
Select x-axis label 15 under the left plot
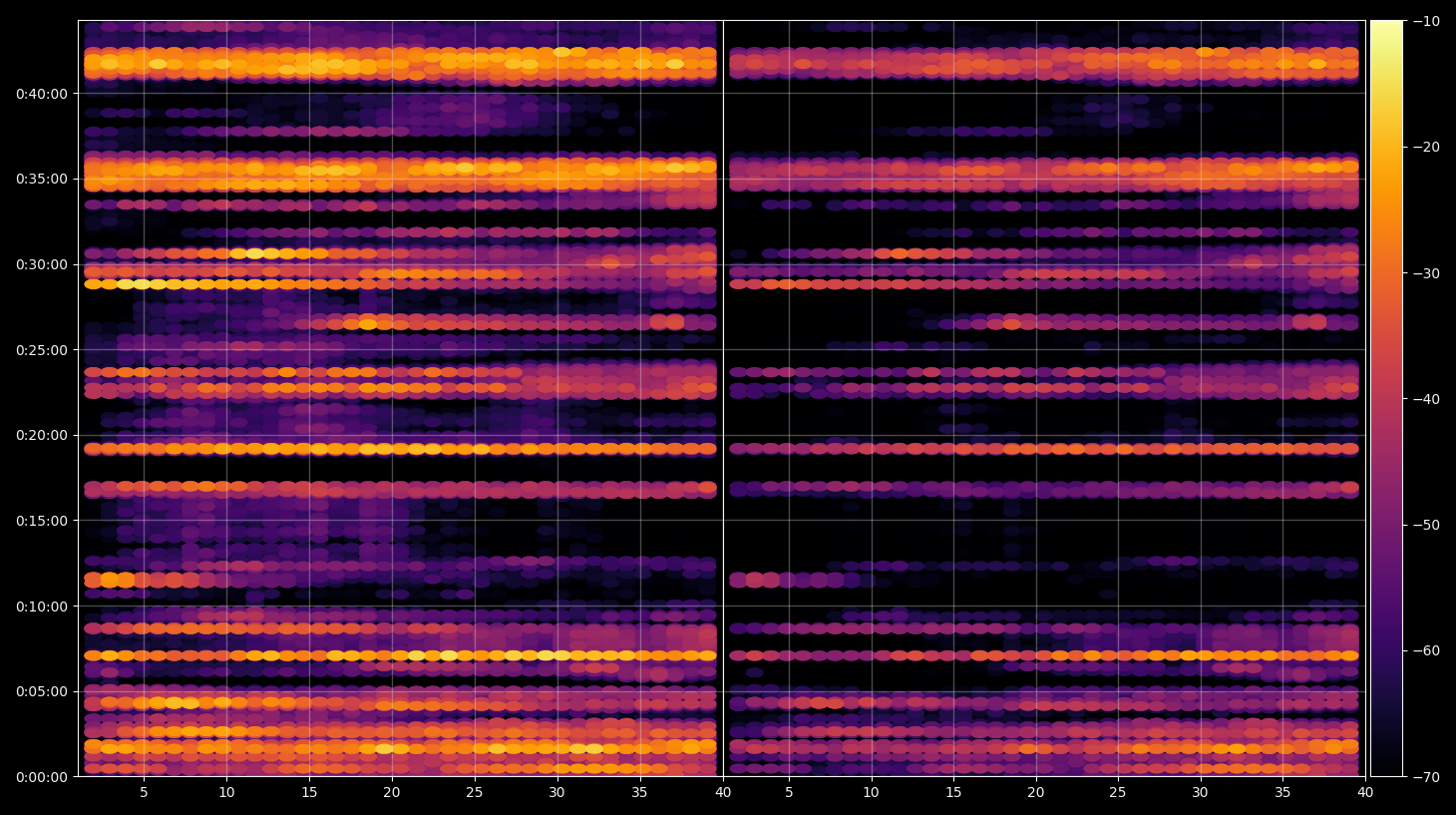[309, 793]
